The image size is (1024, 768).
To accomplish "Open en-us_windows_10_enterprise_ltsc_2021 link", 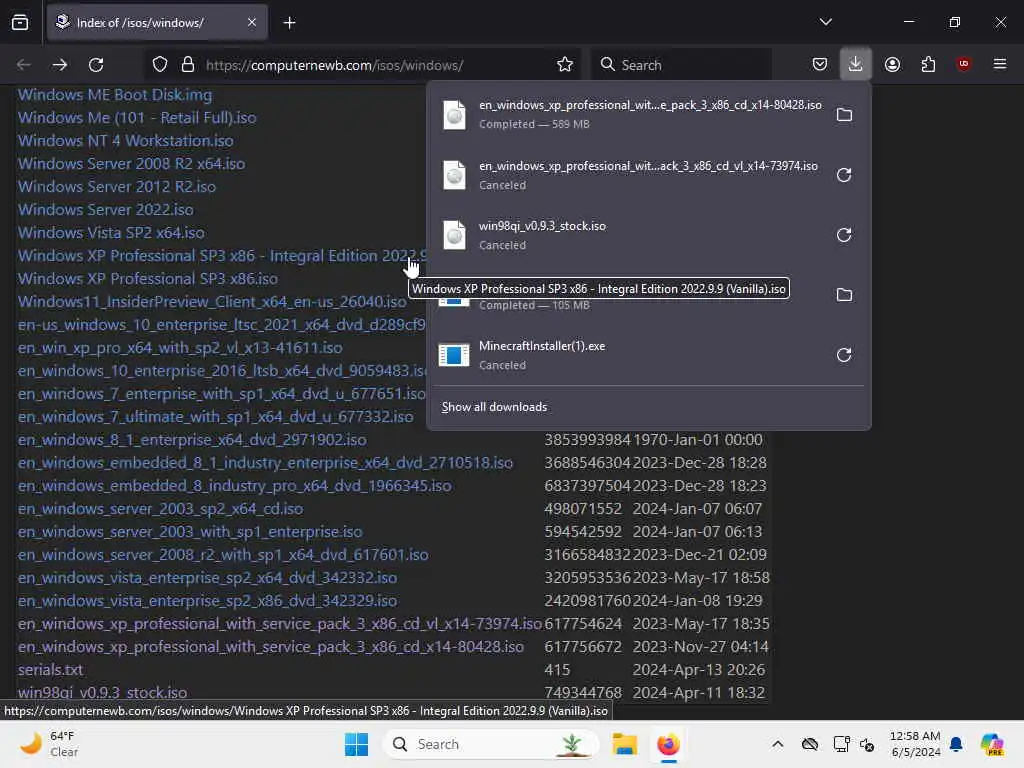I will click(222, 325).
